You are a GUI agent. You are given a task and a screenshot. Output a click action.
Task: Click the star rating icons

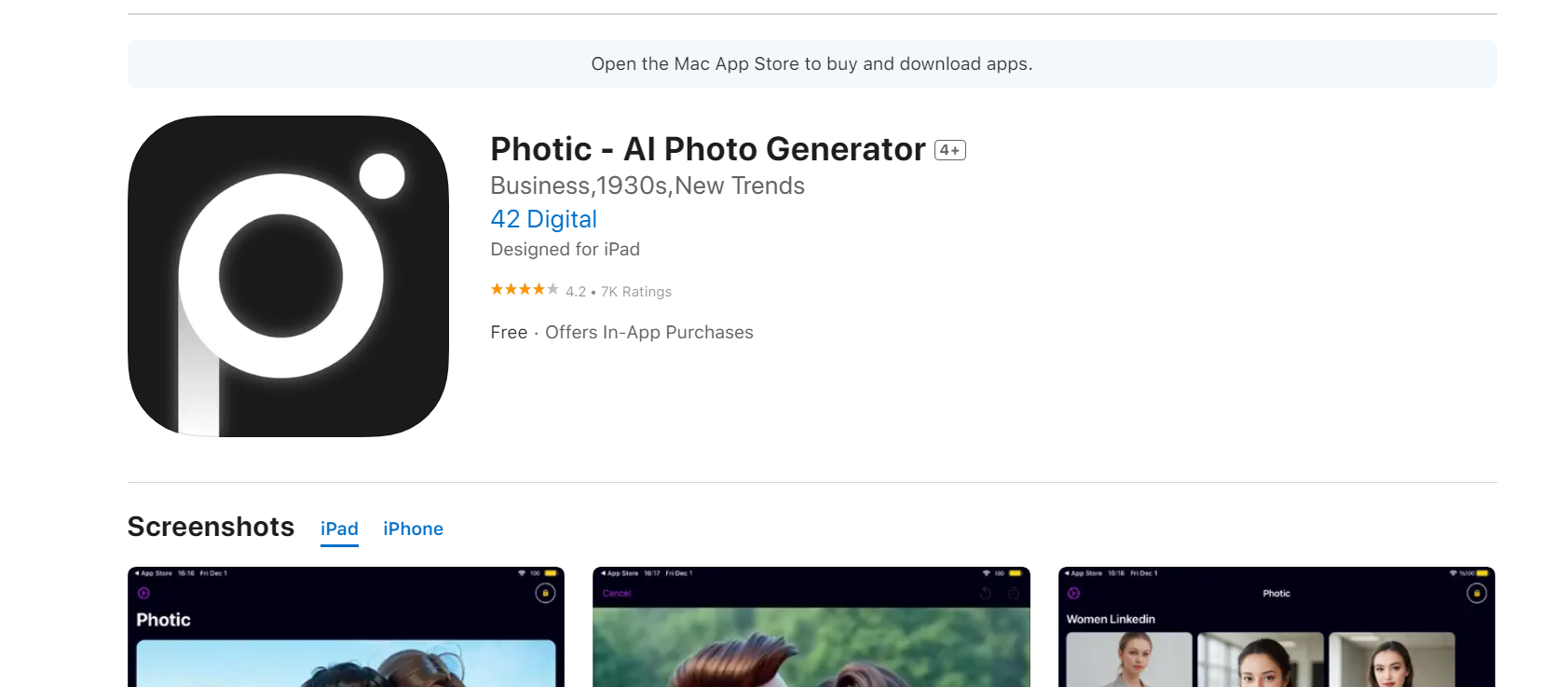[525, 290]
